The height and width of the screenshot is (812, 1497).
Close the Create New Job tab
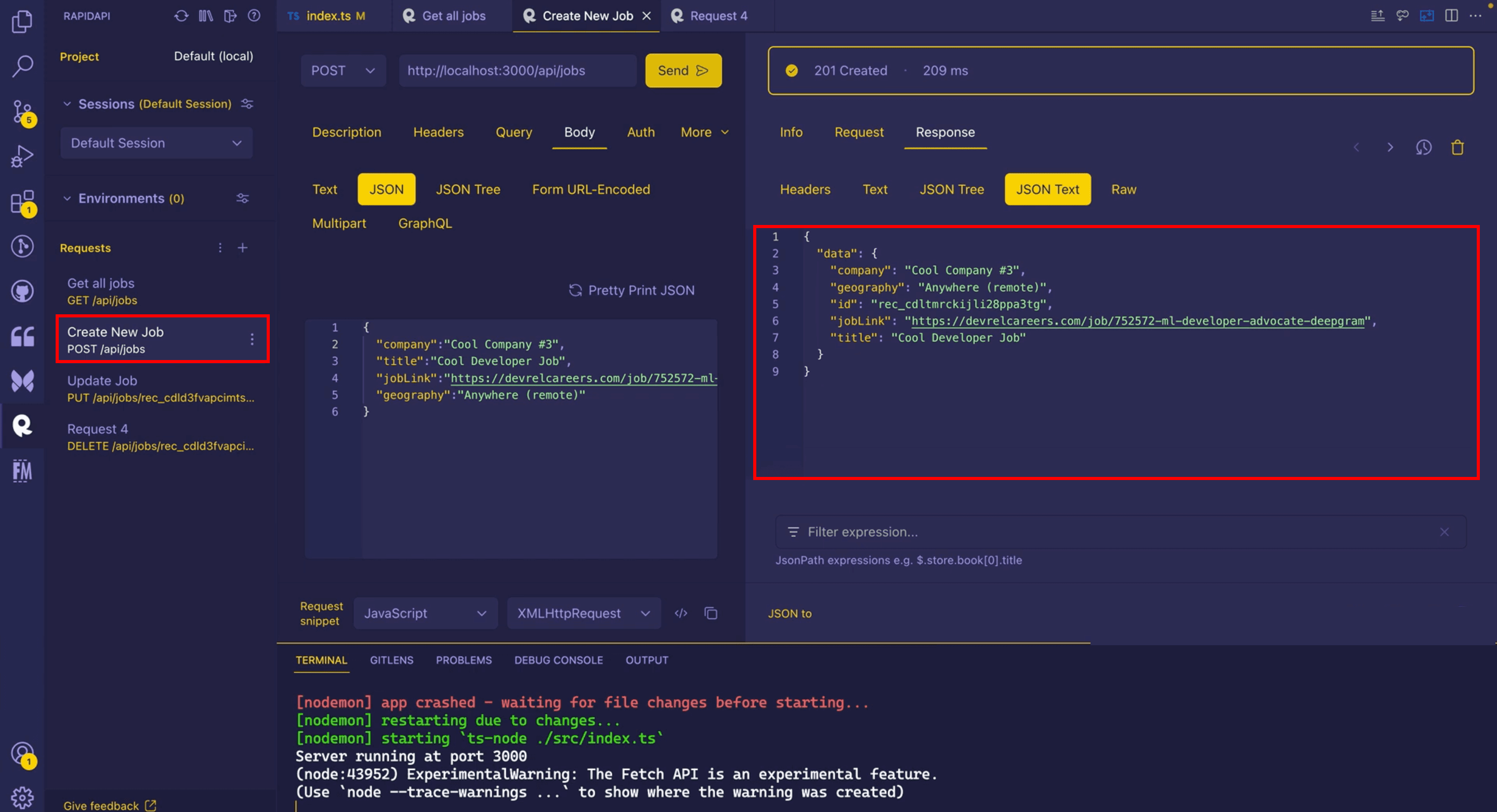[646, 16]
